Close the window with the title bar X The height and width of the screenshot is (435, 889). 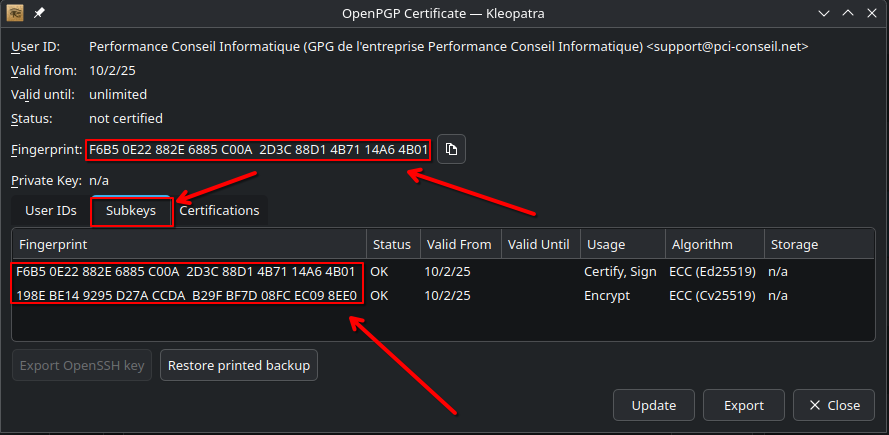(871, 14)
